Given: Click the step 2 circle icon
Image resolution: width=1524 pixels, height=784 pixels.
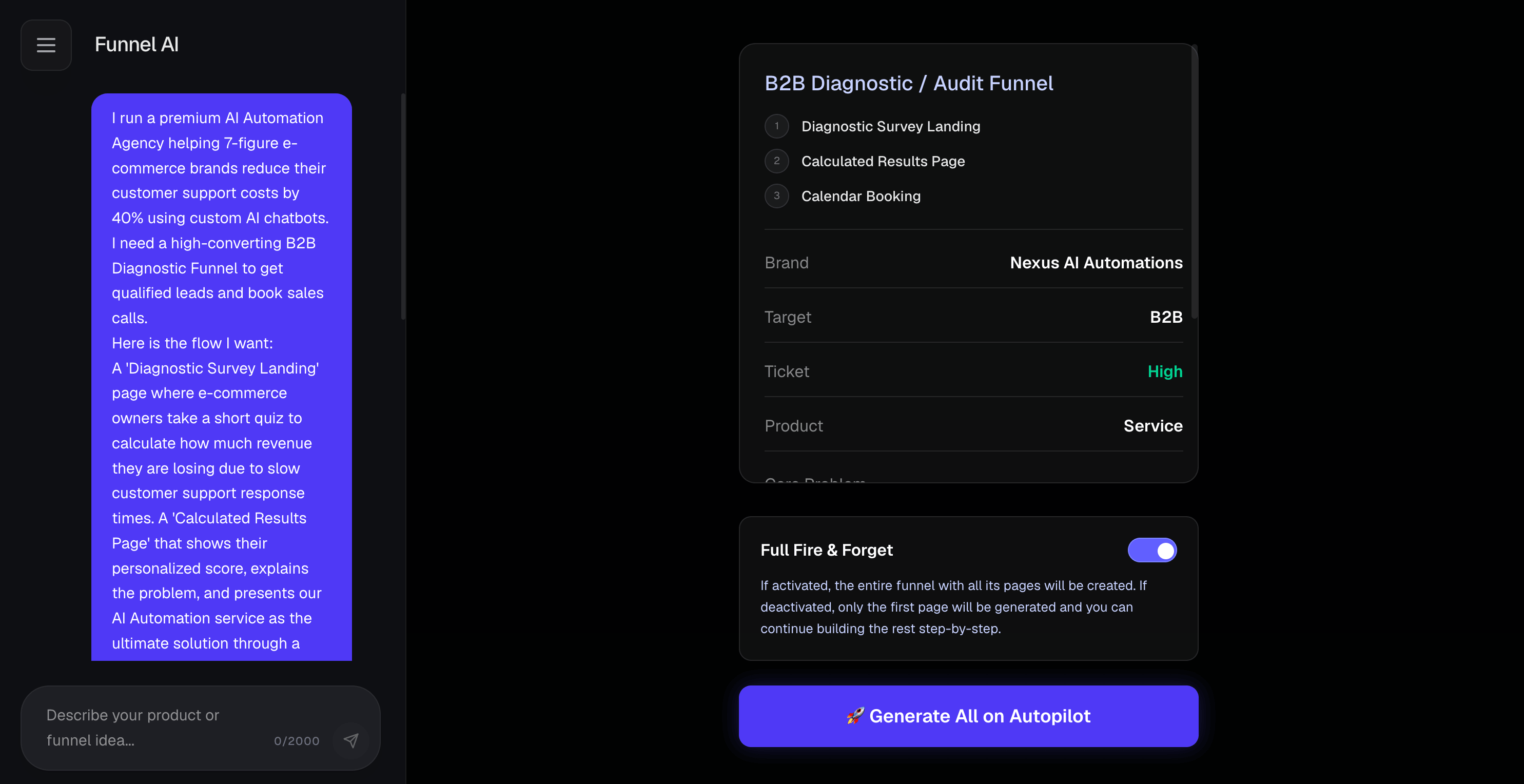Looking at the screenshot, I should coord(777,161).
